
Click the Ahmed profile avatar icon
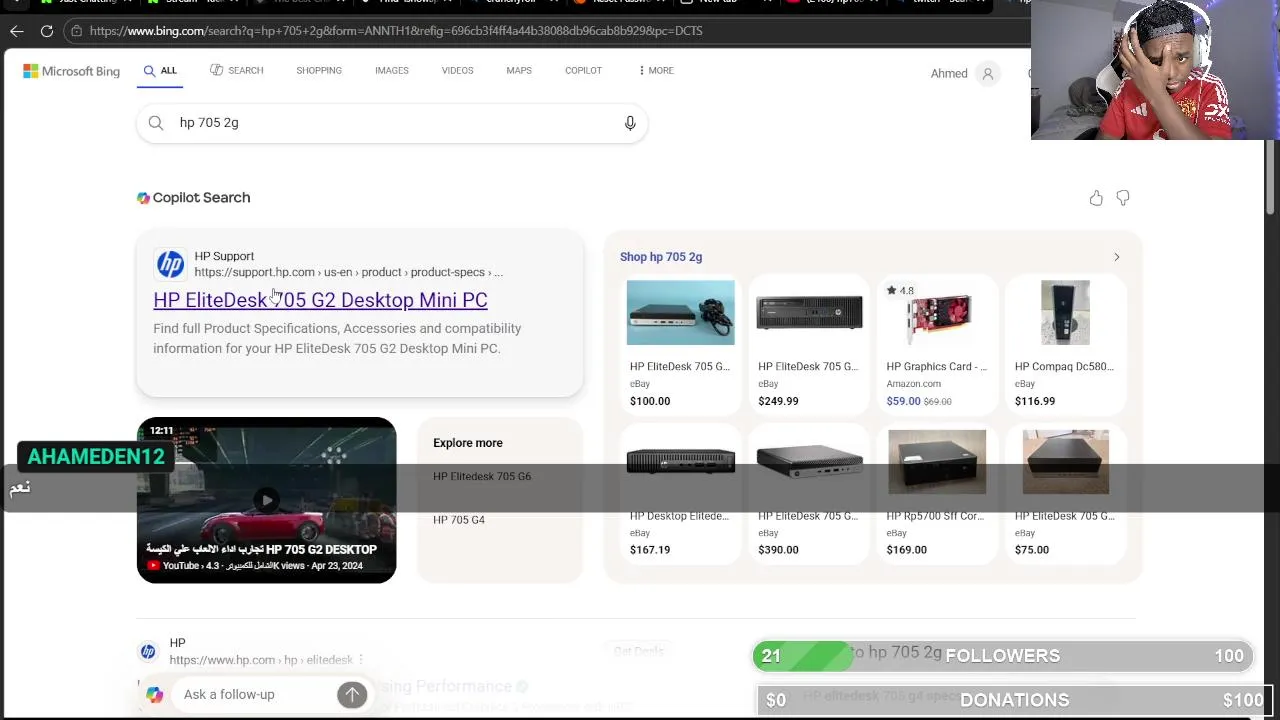pyautogui.click(x=987, y=74)
